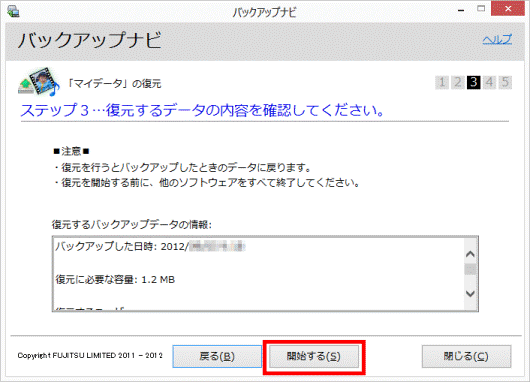This screenshot has width=530, height=382.
Task: Click the highlighted step indicator 3
Action: pyautogui.click(x=474, y=82)
